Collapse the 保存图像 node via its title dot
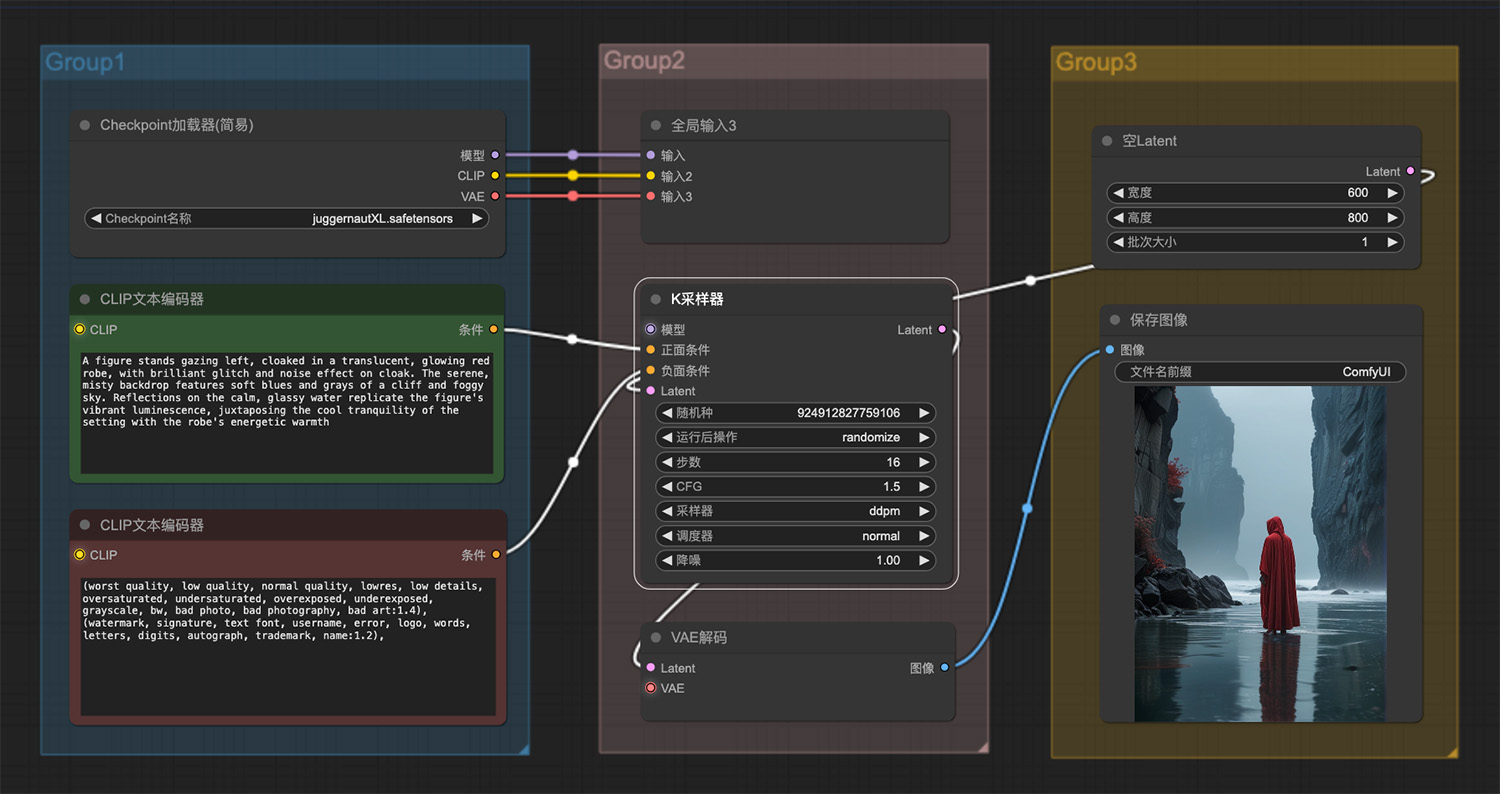The height and width of the screenshot is (794, 1500). (1115, 320)
